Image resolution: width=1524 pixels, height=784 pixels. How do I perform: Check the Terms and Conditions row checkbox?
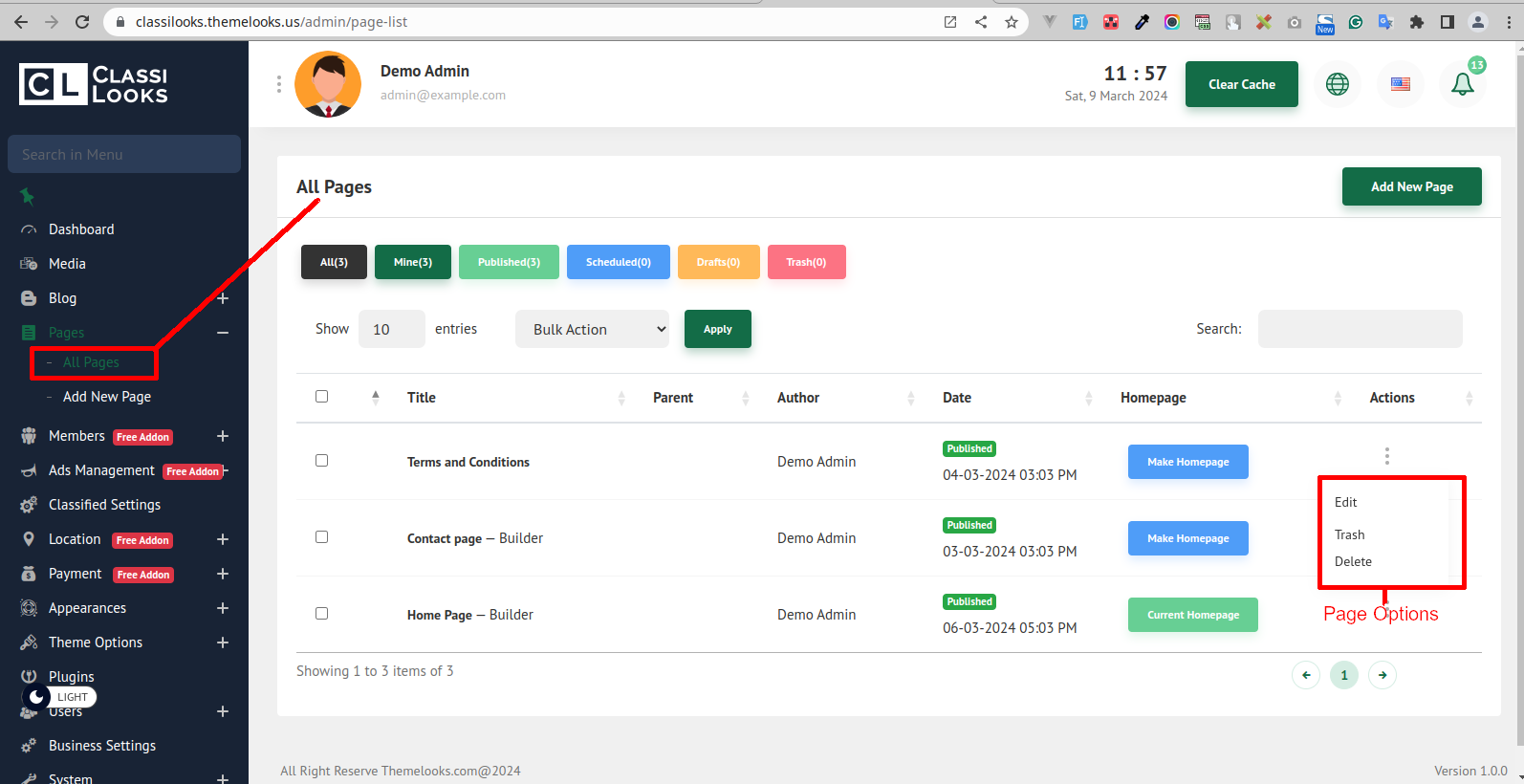click(x=322, y=461)
